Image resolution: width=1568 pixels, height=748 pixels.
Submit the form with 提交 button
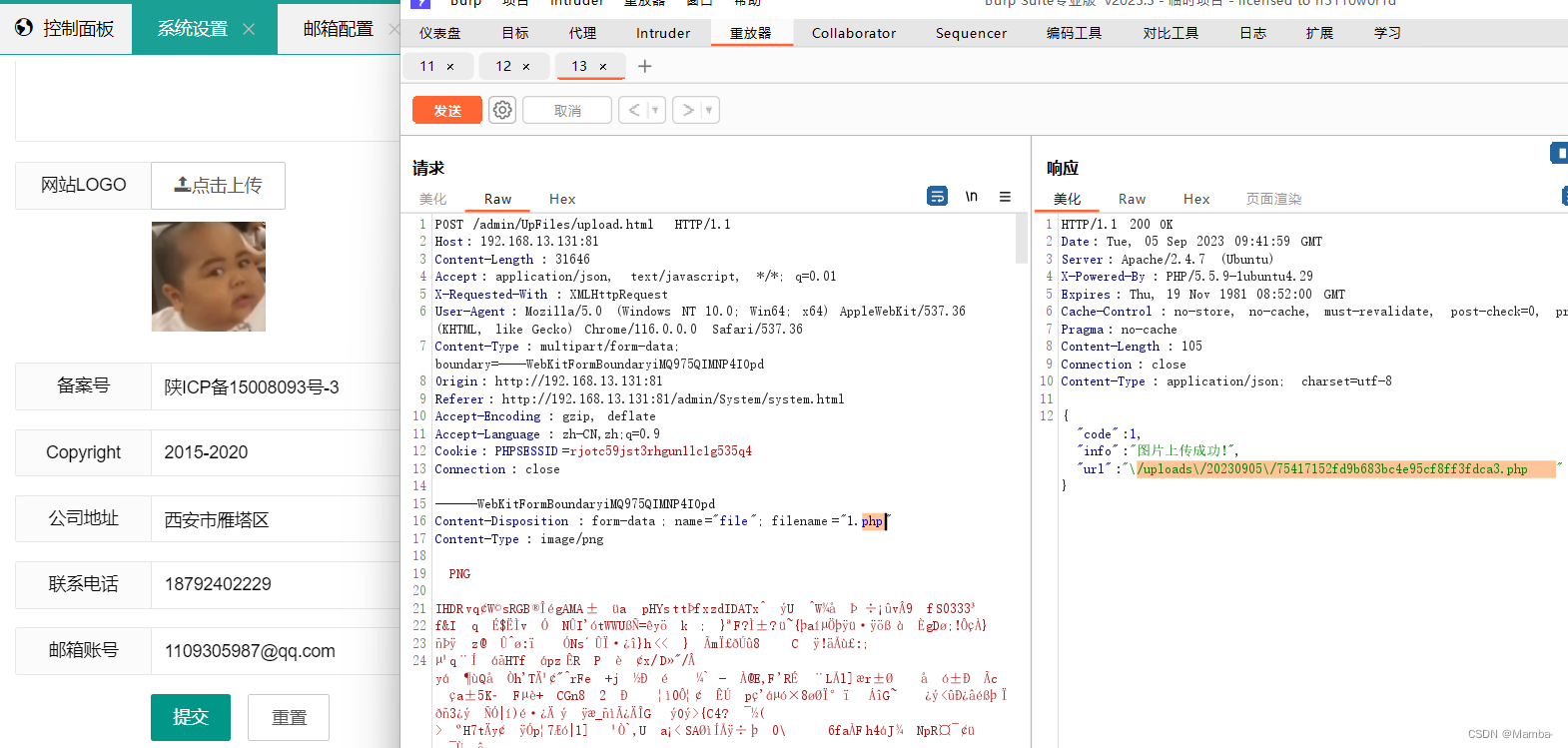click(x=191, y=717)
